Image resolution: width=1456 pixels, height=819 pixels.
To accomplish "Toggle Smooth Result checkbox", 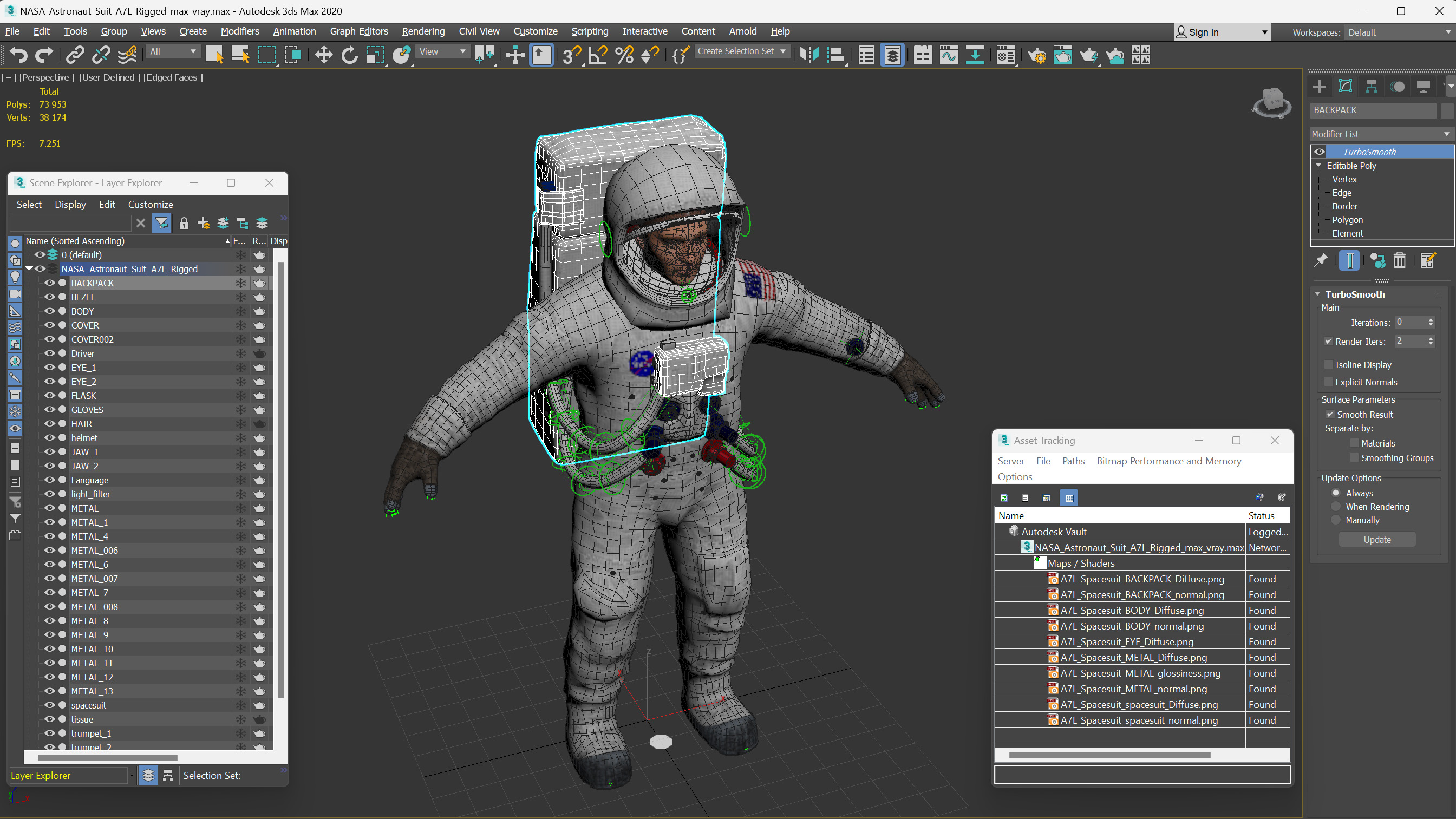I will [1330, 414].
